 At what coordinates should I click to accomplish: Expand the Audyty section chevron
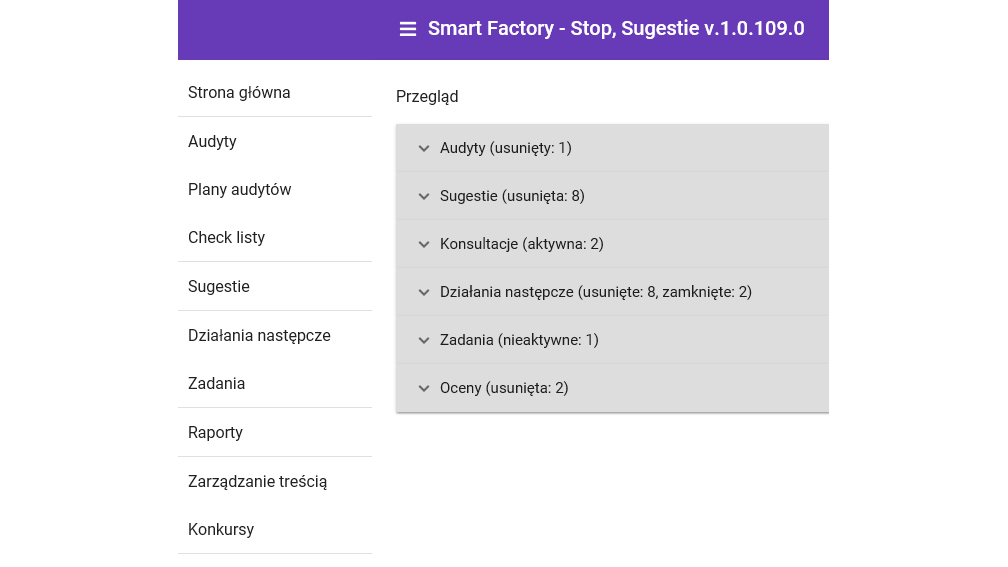(424, 148)
